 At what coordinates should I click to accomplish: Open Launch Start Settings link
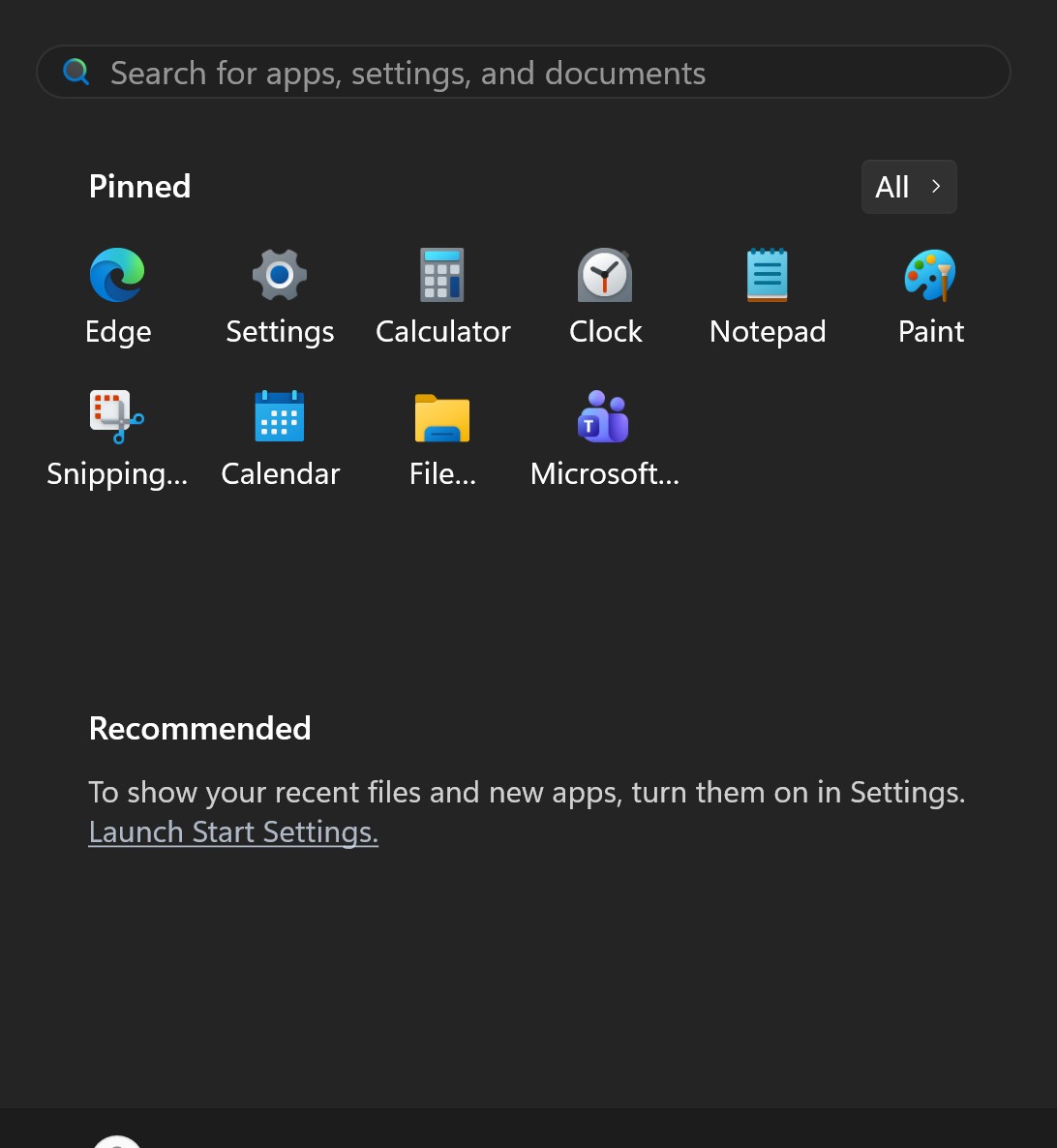point(232,831)
